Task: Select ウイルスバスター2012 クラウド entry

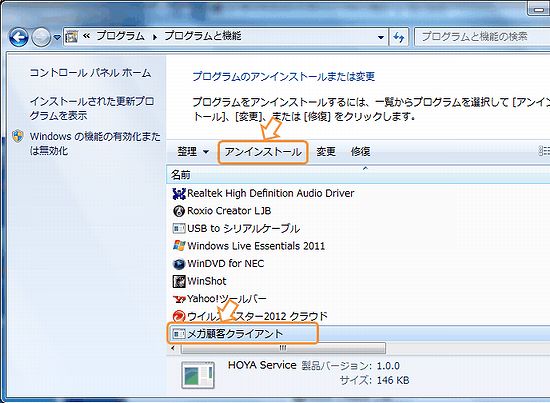Action: click(x=257, y=316)
